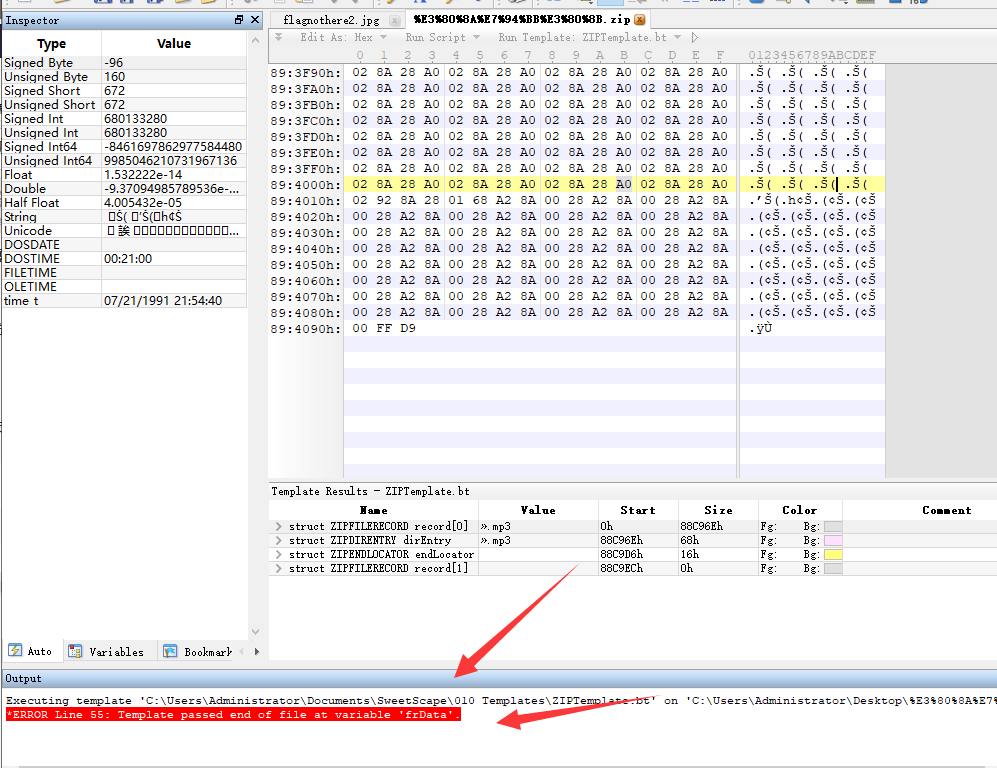Click the Half Float row in Inspector

(125, 203)
